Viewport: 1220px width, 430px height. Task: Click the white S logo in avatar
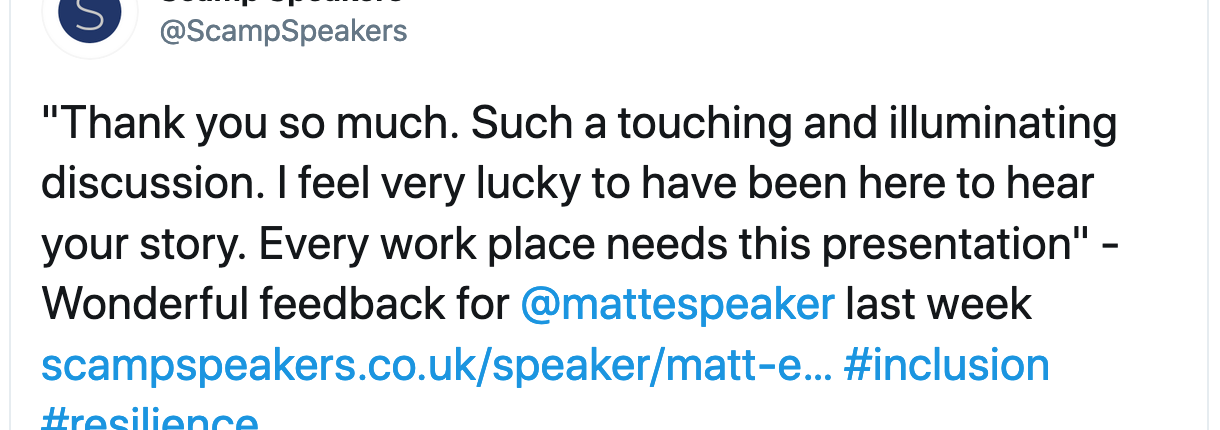(x=91, y=17)
